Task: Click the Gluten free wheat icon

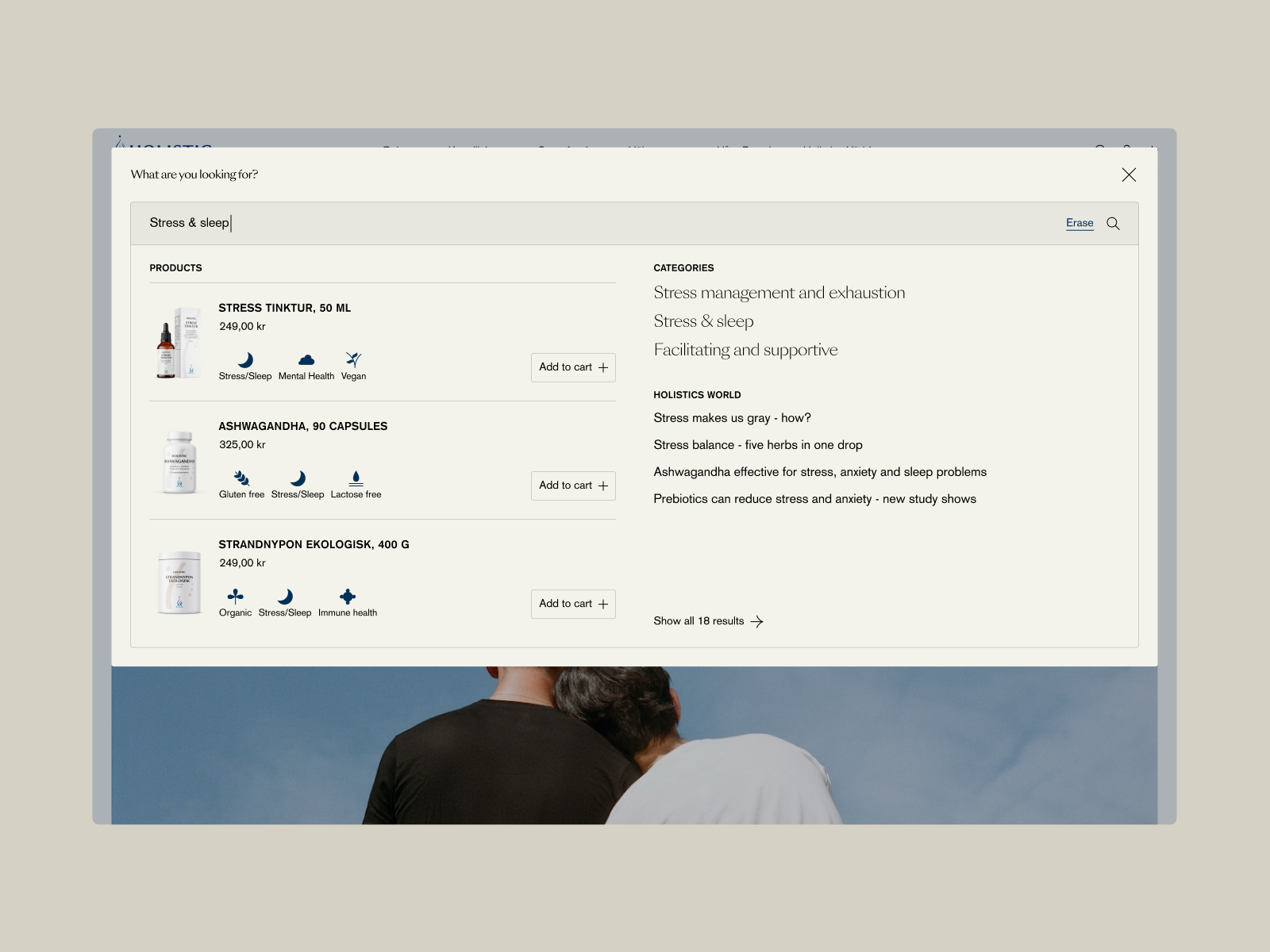Action: point(241,478)
